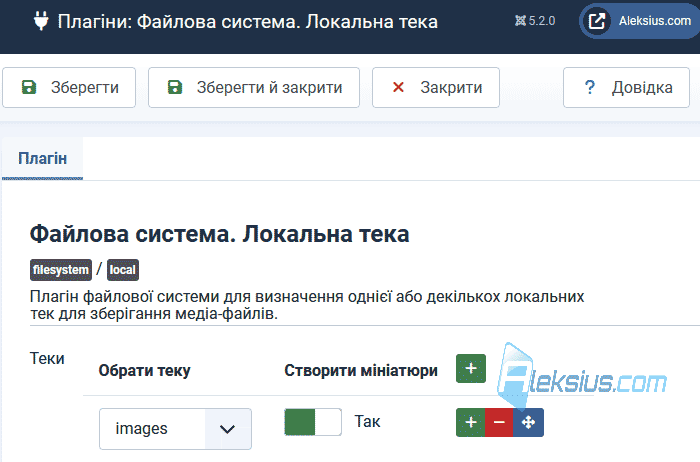Switch to the Плагін tab
The width and height of the screenshot is (700, 462).
42,158
